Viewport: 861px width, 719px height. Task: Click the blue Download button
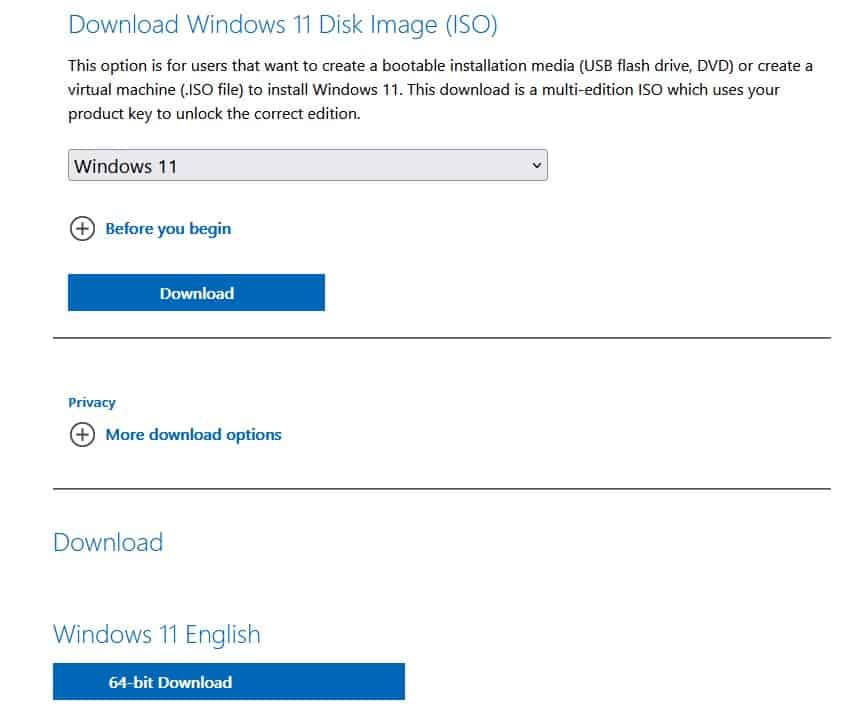pyautogui.click(x=197, y=293)
